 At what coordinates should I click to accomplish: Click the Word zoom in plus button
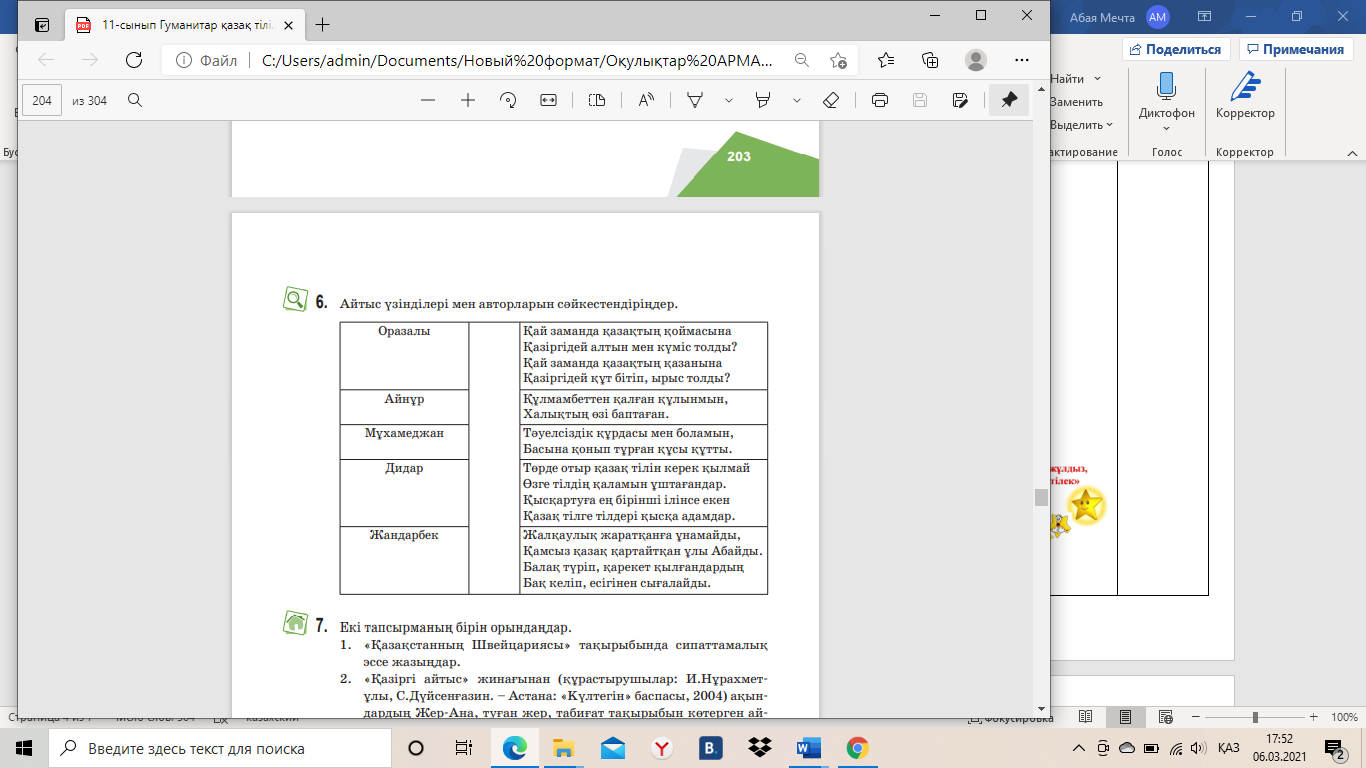[x=1314, y=718]
